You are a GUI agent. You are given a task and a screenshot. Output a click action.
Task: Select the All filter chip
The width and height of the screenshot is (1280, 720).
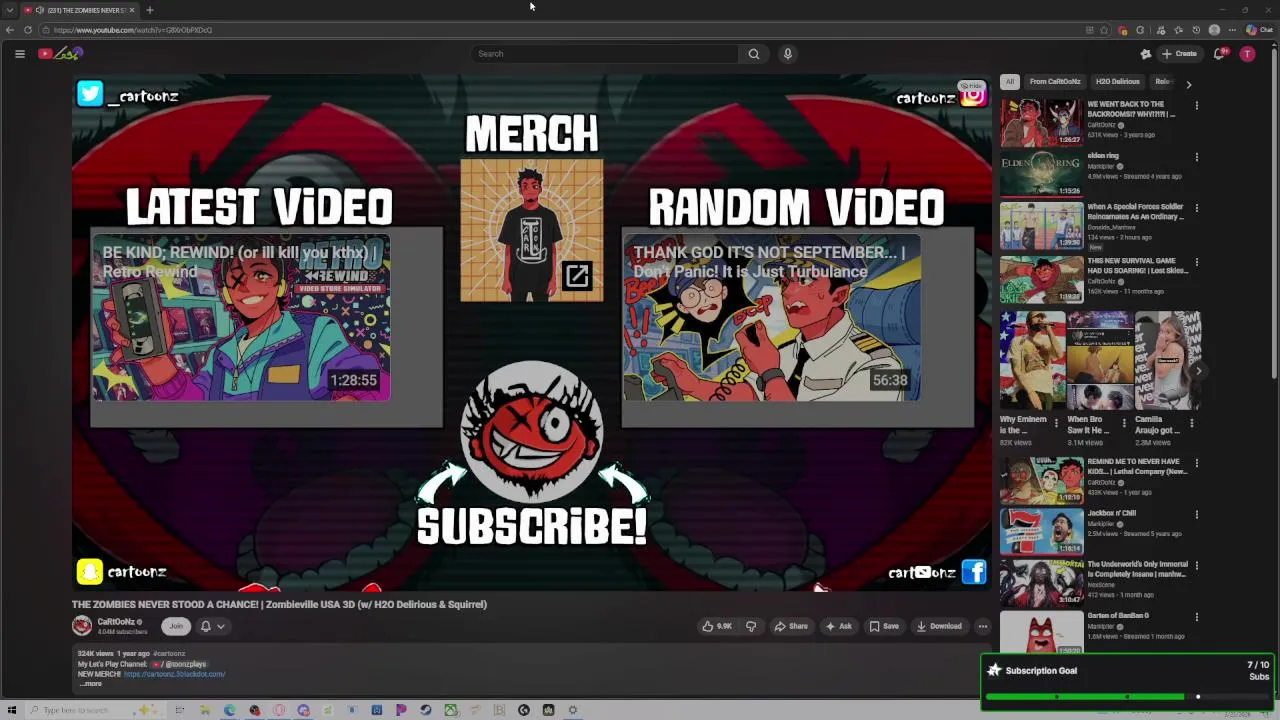pyautogui.click(x=1010, y=82)
